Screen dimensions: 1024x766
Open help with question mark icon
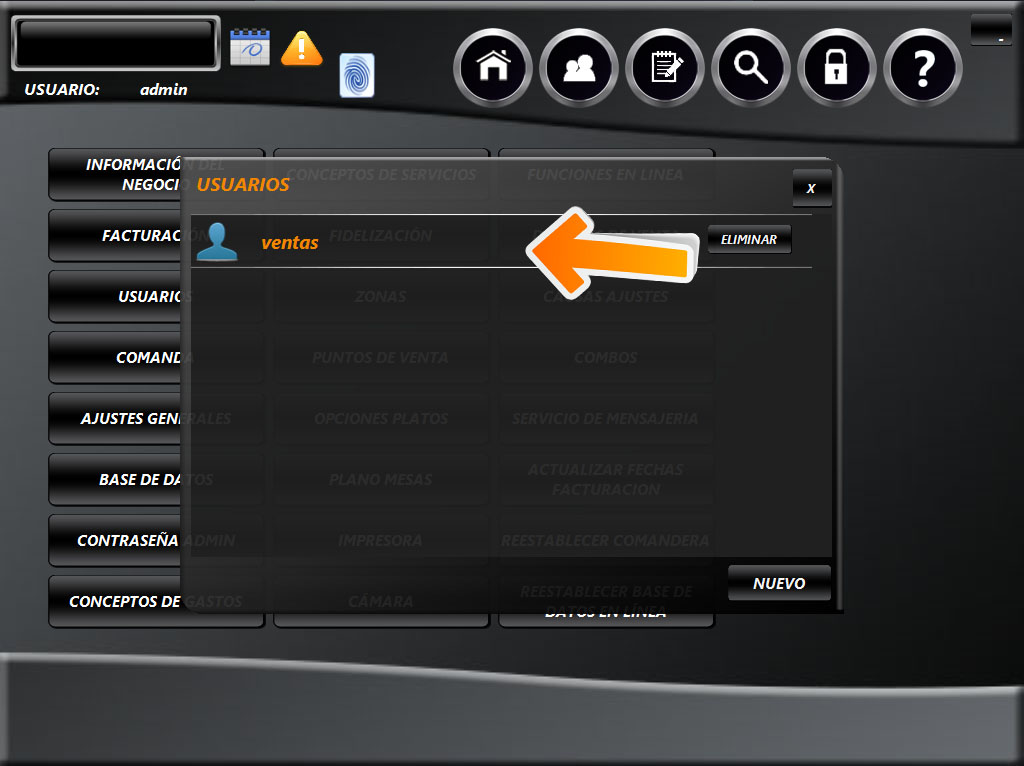coord(922,68)
